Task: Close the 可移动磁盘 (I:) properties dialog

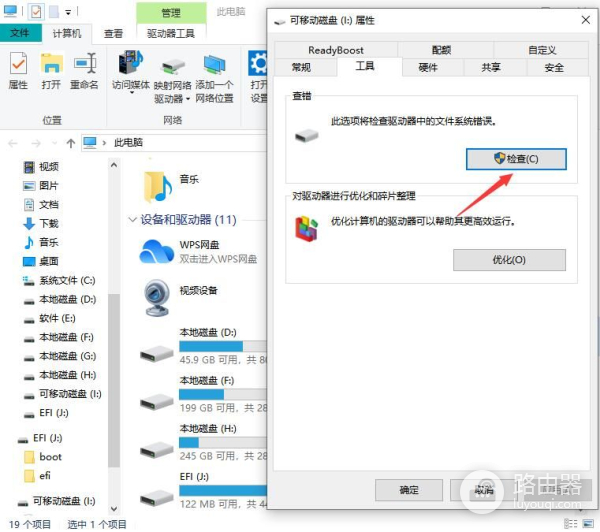Action: (585, 20)
